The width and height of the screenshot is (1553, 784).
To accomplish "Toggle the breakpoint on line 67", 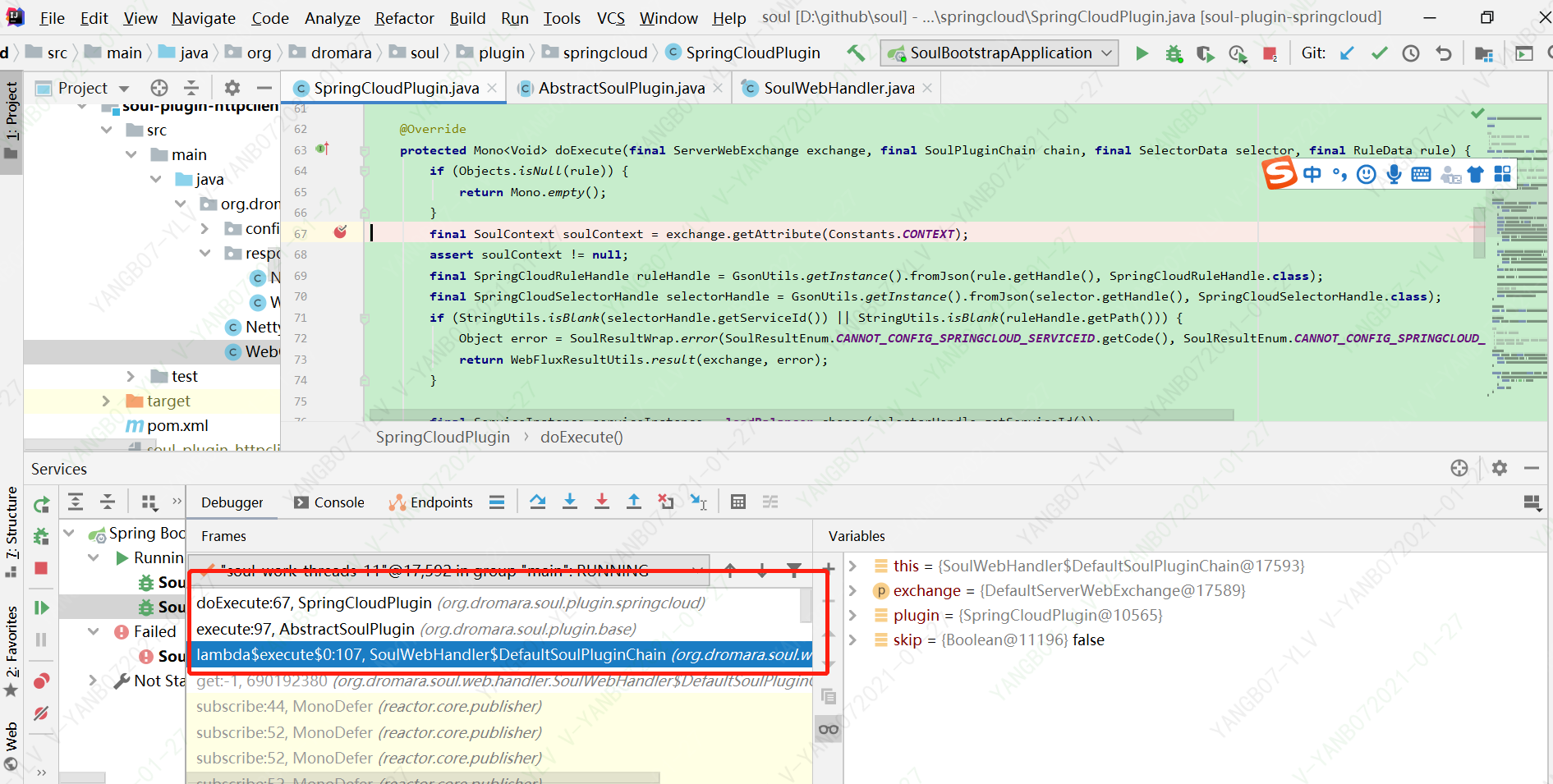I will pyautogui.click(x=340, y=232).
